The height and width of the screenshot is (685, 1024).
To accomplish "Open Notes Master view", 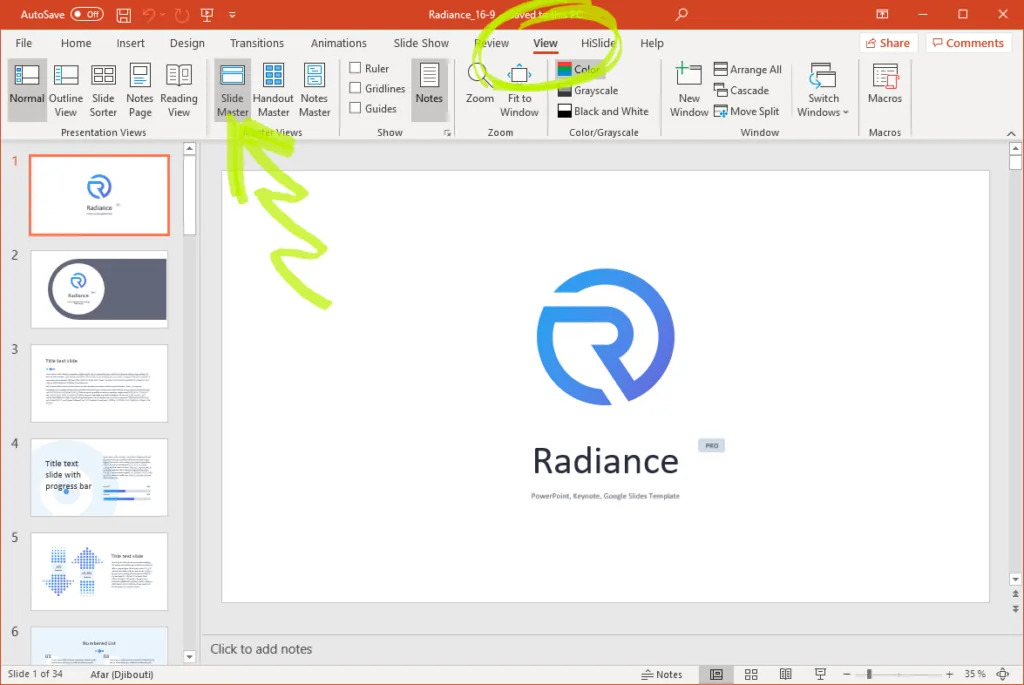I will (x=314, y=89).
